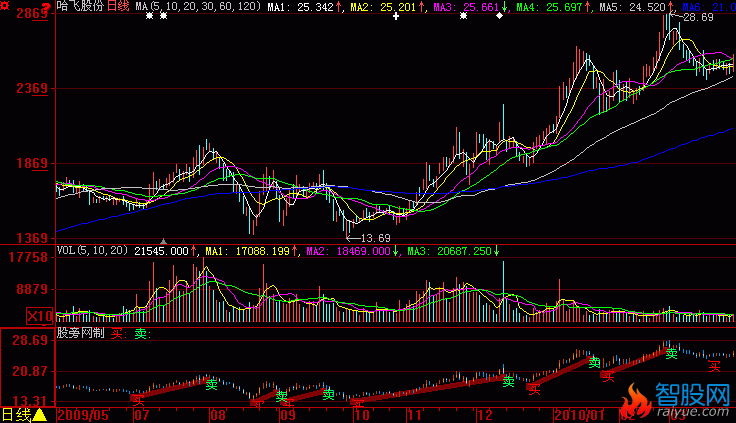Click the volume value 21545.000
The width and height of the screenshot is (736, 423).
coord(161,251)
